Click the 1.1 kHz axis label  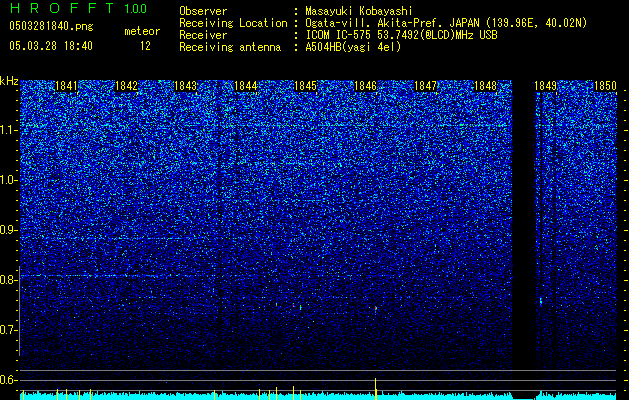point(8,130)
